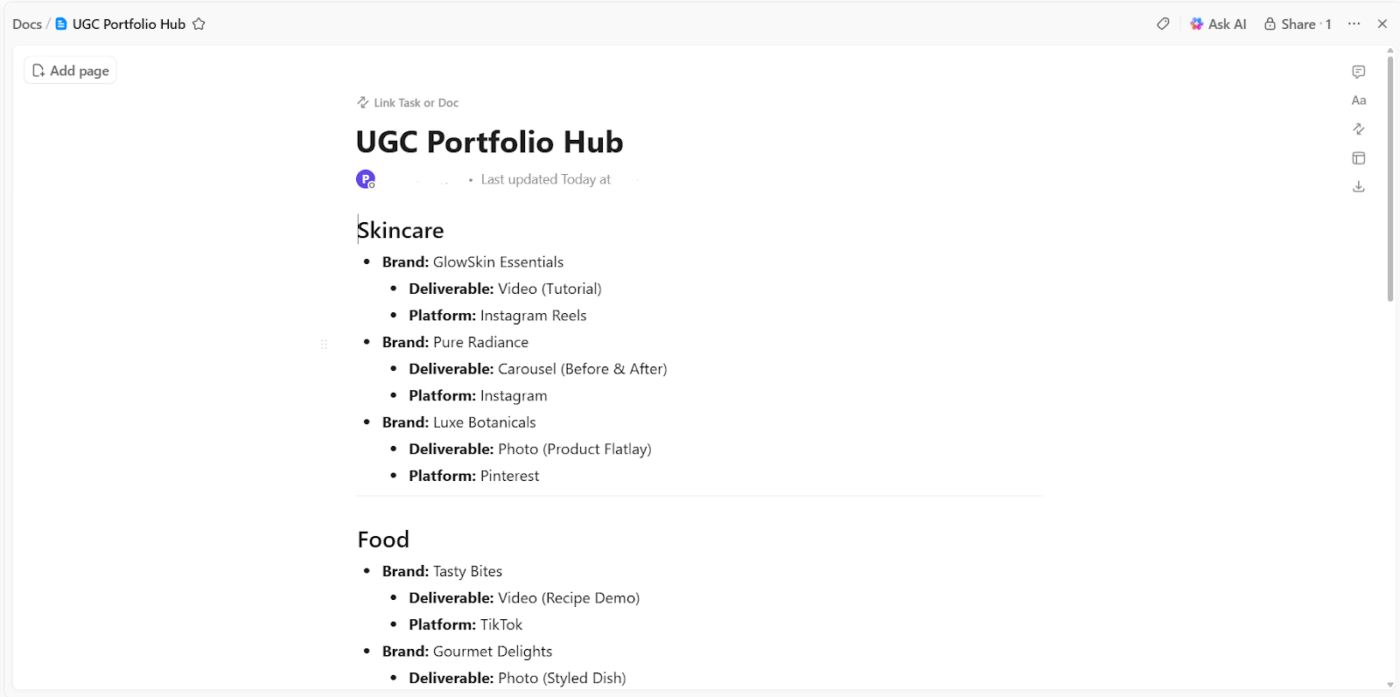Navigate back via the Docs breadcrumb
Screen dimensions: 1400x697
coord(27,23)
